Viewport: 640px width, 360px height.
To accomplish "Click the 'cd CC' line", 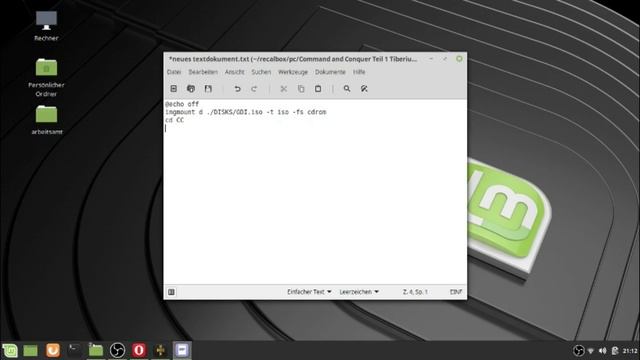I will [x=174, y=120].
